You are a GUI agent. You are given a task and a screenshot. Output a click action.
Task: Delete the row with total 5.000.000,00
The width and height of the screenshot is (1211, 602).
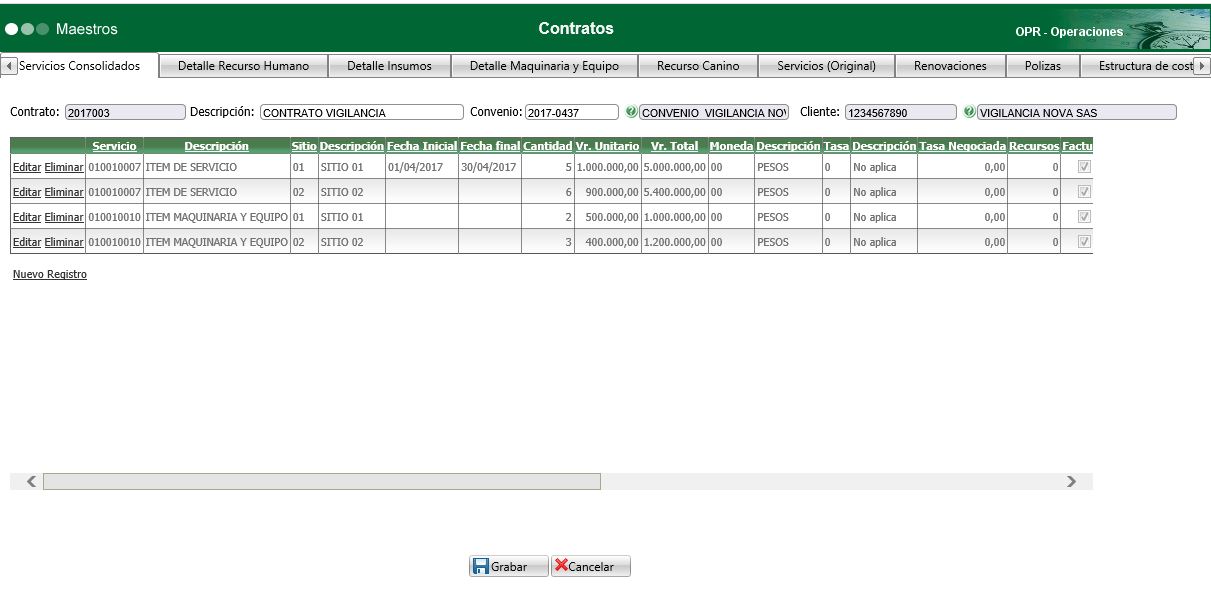[x=64, y=167]
